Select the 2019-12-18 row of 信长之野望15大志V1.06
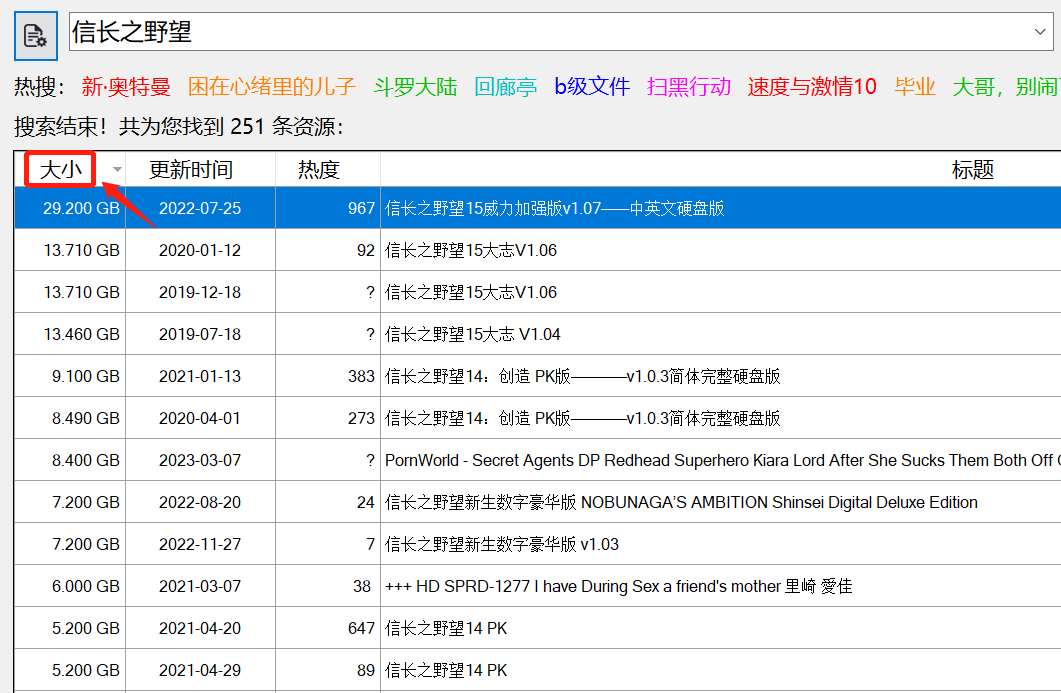This screenshot has height=693, width=1061. pyautogui.click(x=538, y=292)
